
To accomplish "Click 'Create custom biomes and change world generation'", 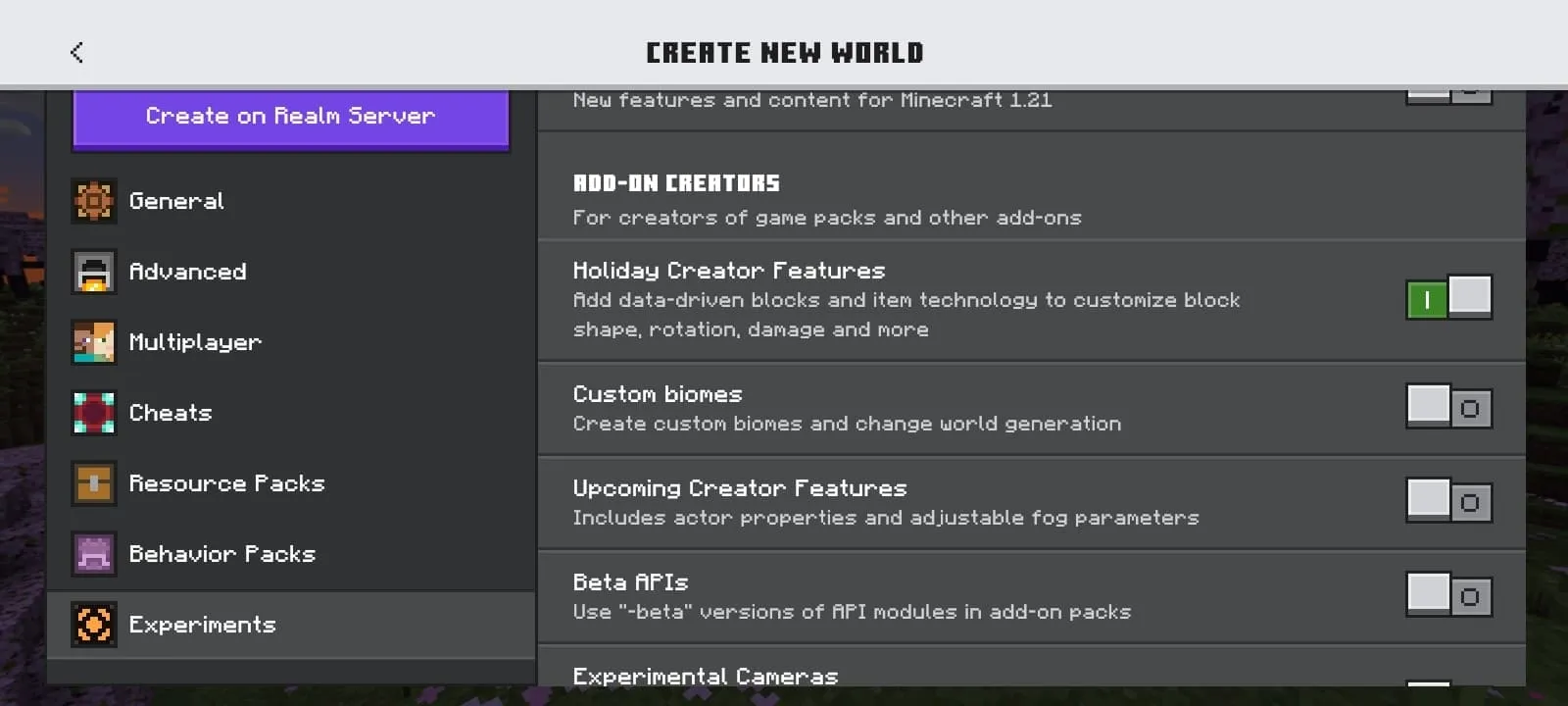I will 847,424.
